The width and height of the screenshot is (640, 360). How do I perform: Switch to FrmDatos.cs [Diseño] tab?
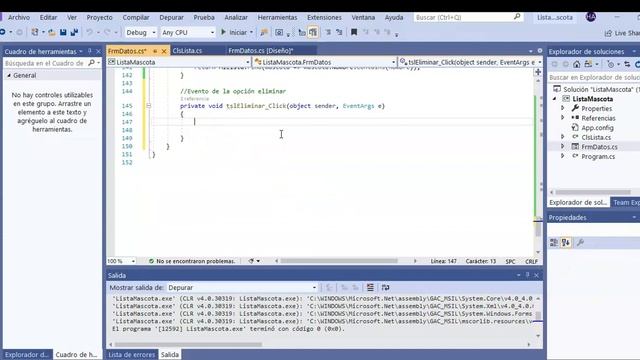point(261,51)
